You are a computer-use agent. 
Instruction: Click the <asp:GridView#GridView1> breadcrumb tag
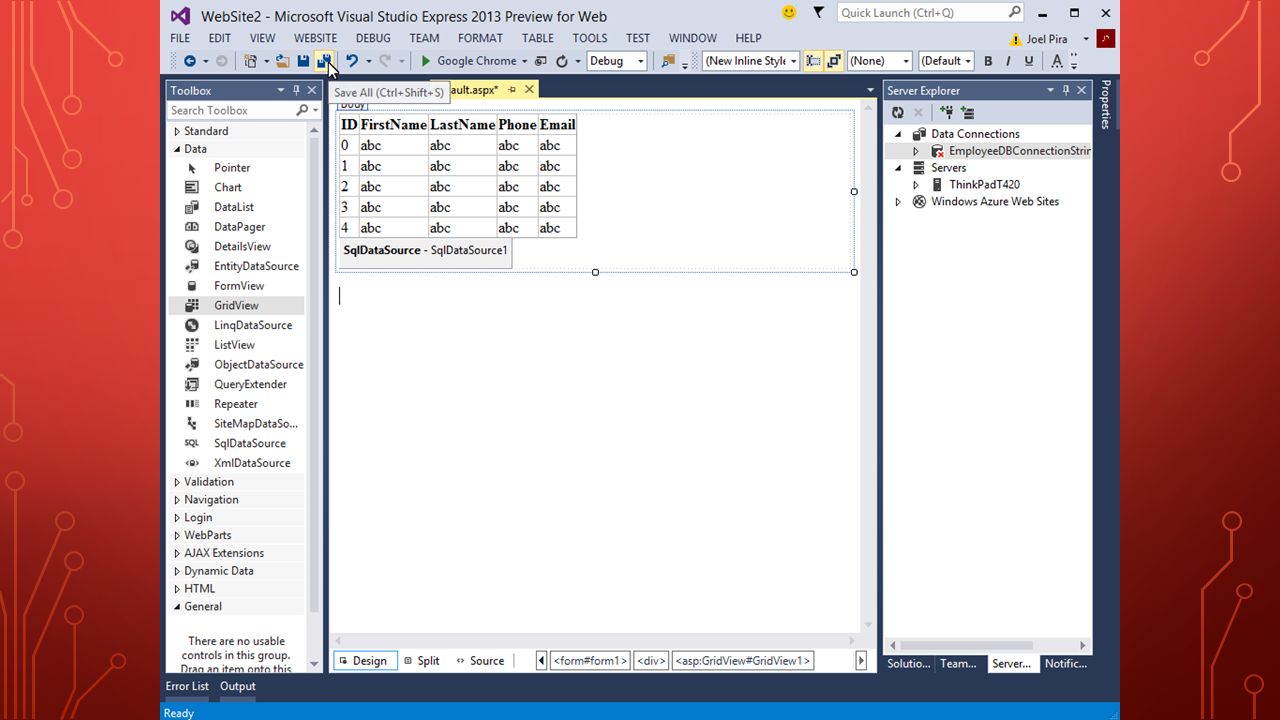743,661
